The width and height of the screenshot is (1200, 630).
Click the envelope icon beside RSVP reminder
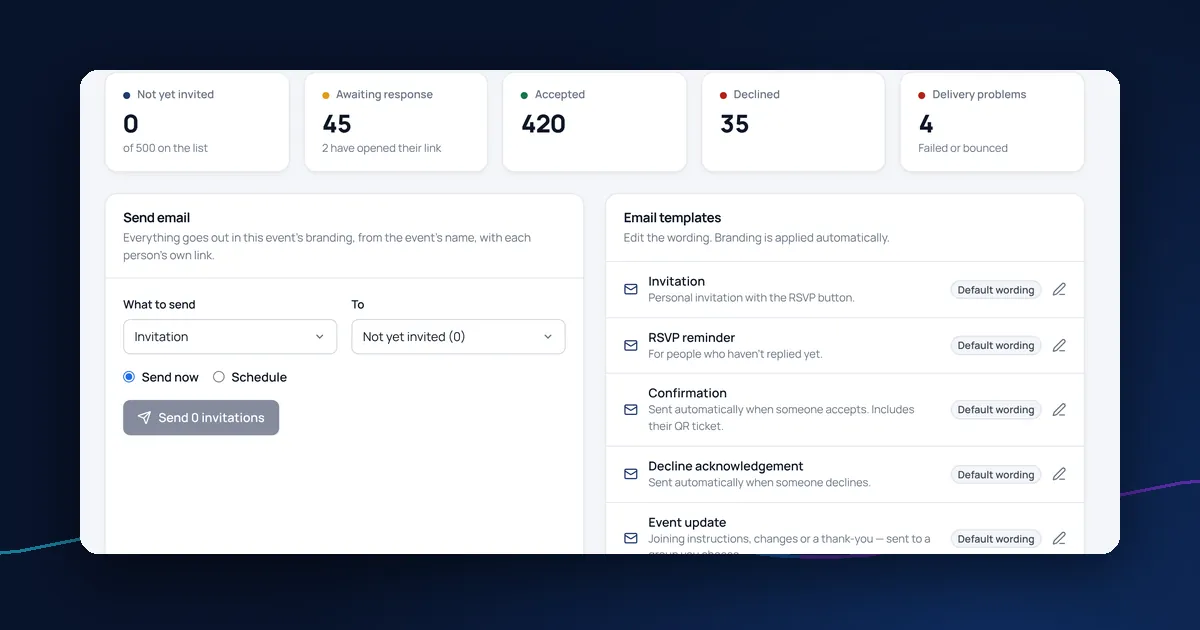pos(631,345)
